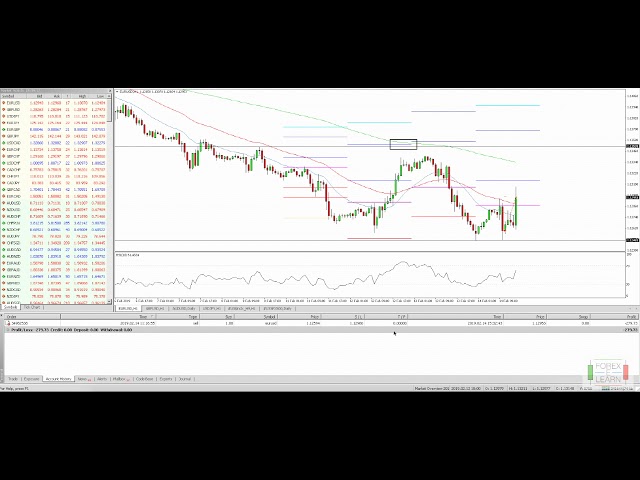Open the Trade tab in Terminal
The height and width of the screenshot is (480, 640).
[13, 379]
